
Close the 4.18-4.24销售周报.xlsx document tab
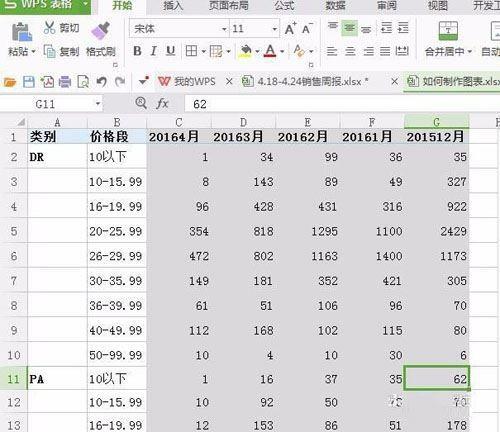coord(394,81)
